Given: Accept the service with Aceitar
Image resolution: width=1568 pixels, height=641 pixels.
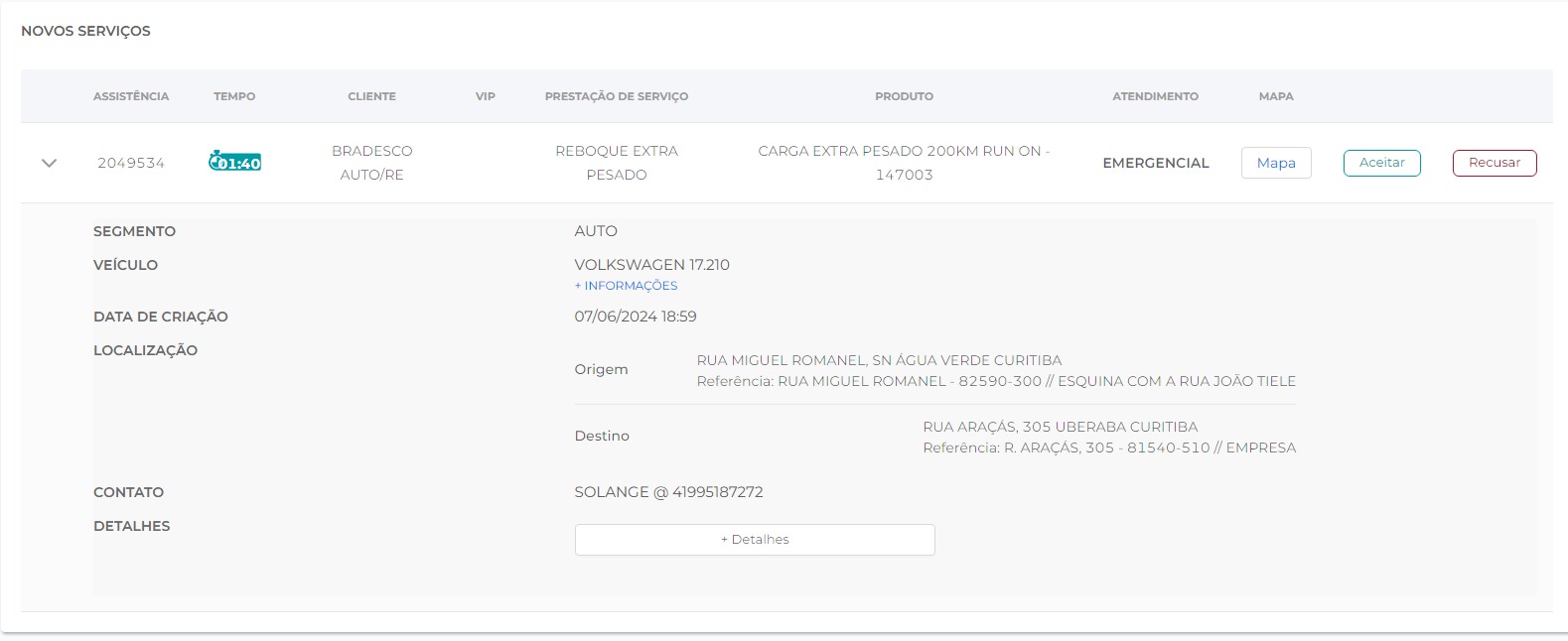Looking at the screenshot, I should tap(1381, 163).
